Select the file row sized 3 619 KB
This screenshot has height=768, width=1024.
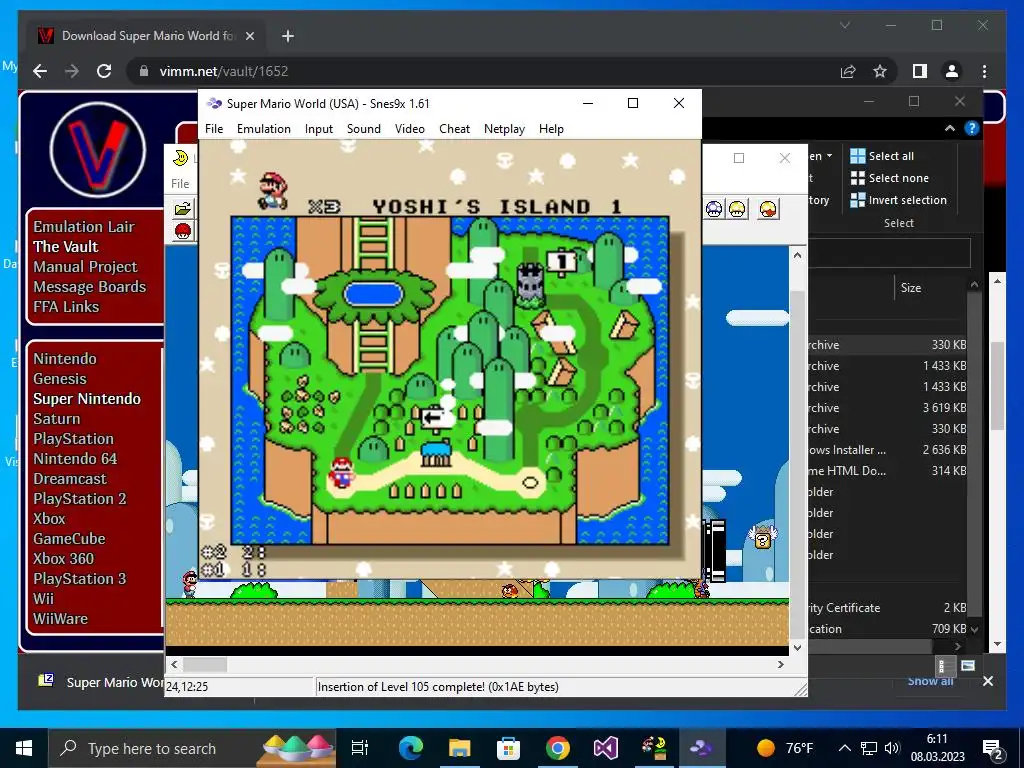(888, 408)
